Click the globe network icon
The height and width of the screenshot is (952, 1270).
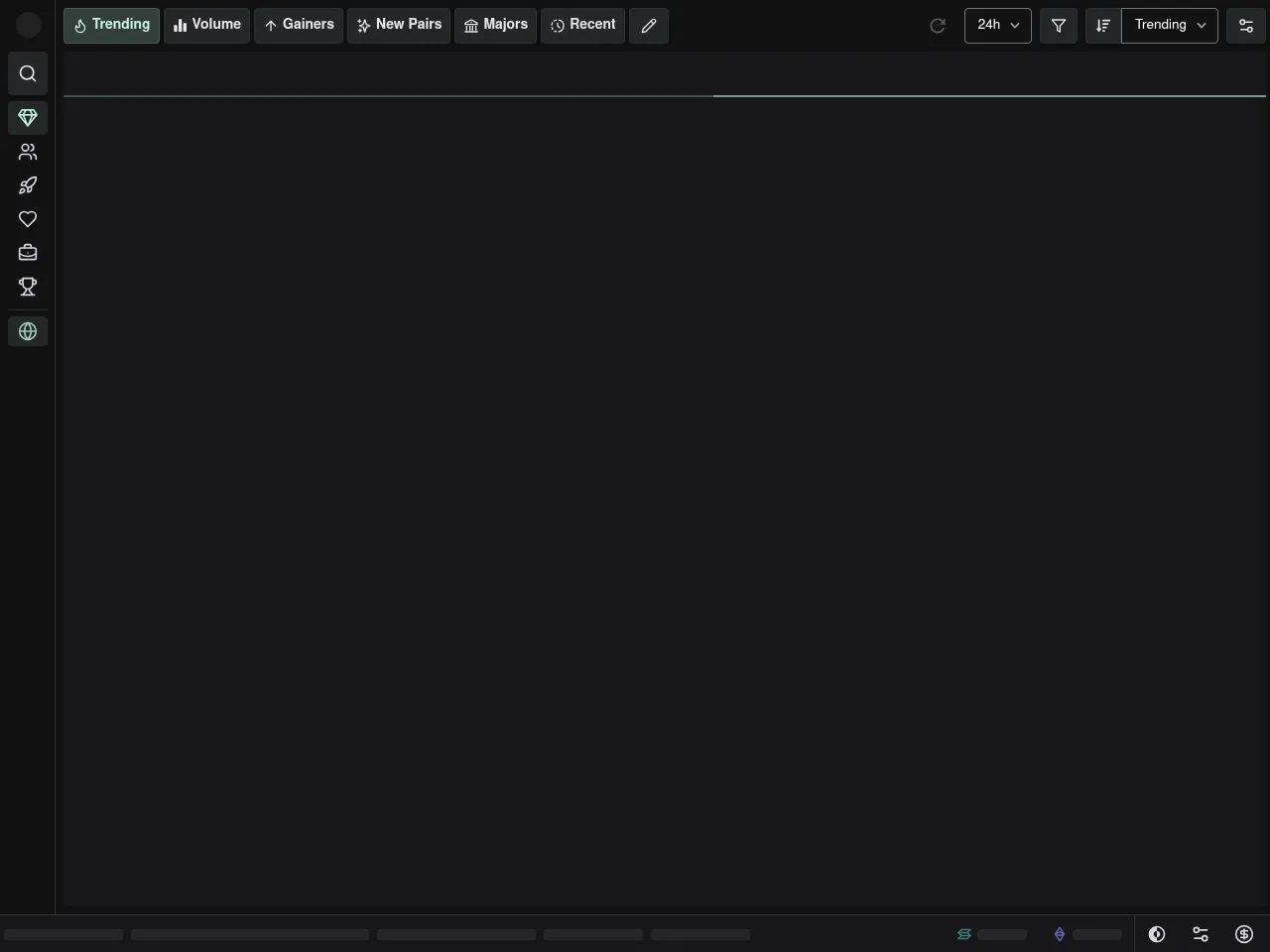point(27,331)
